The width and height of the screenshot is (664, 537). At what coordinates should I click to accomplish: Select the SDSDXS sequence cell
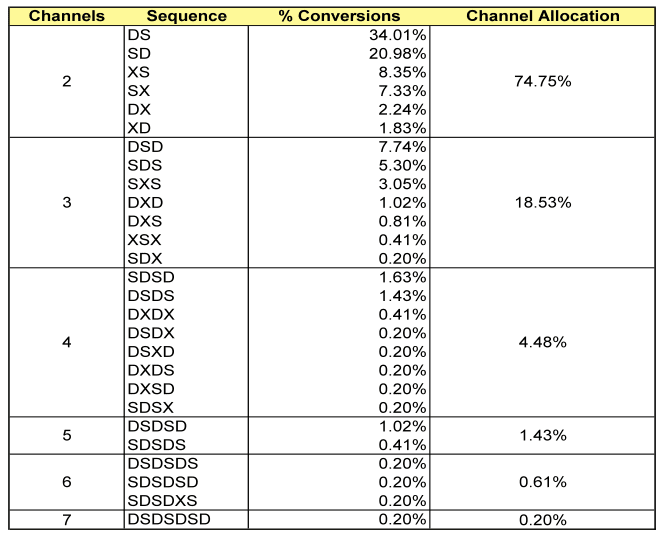coord(160,500)
